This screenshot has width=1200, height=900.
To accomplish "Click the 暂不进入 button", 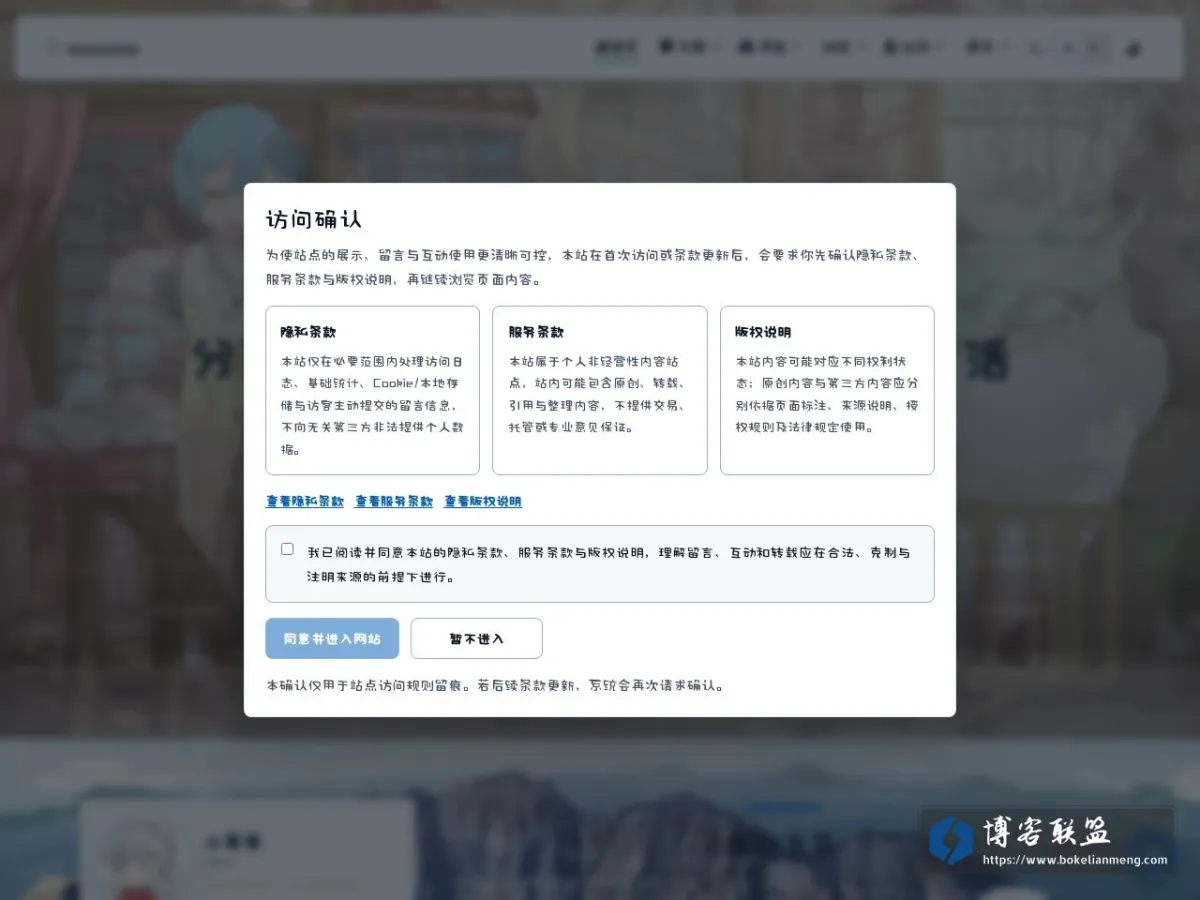I will point(477,638).
